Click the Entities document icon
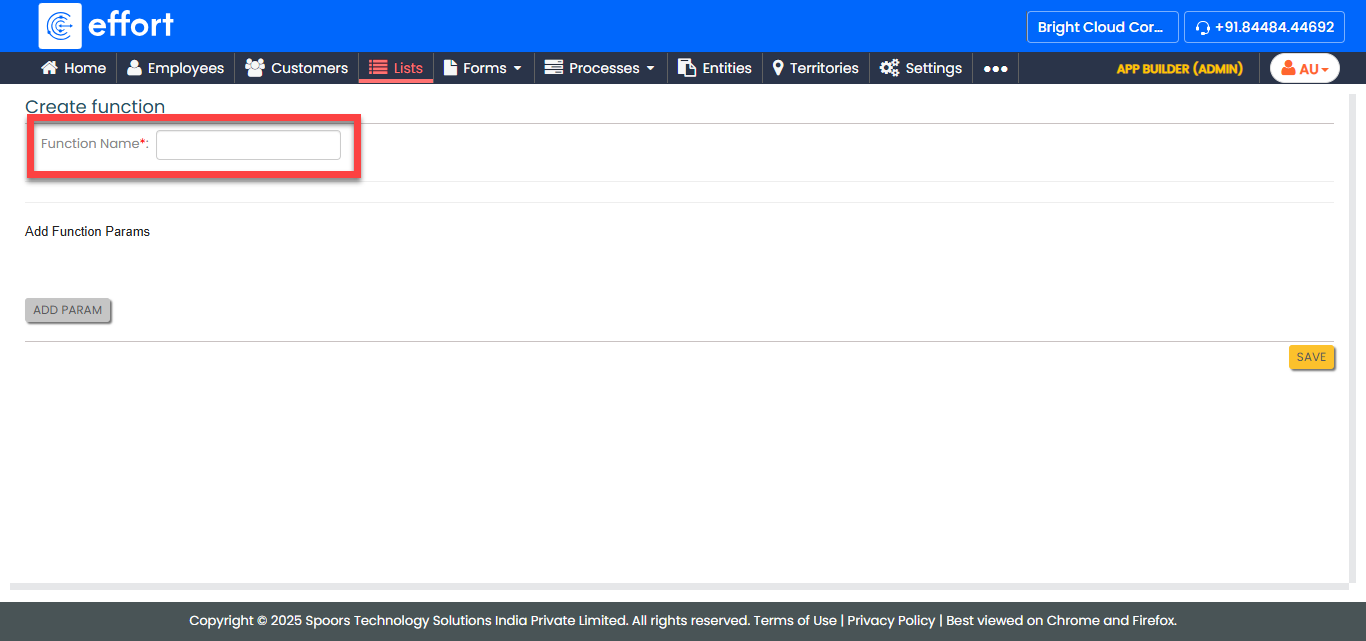1366x641 pixels. click(687, 68)
